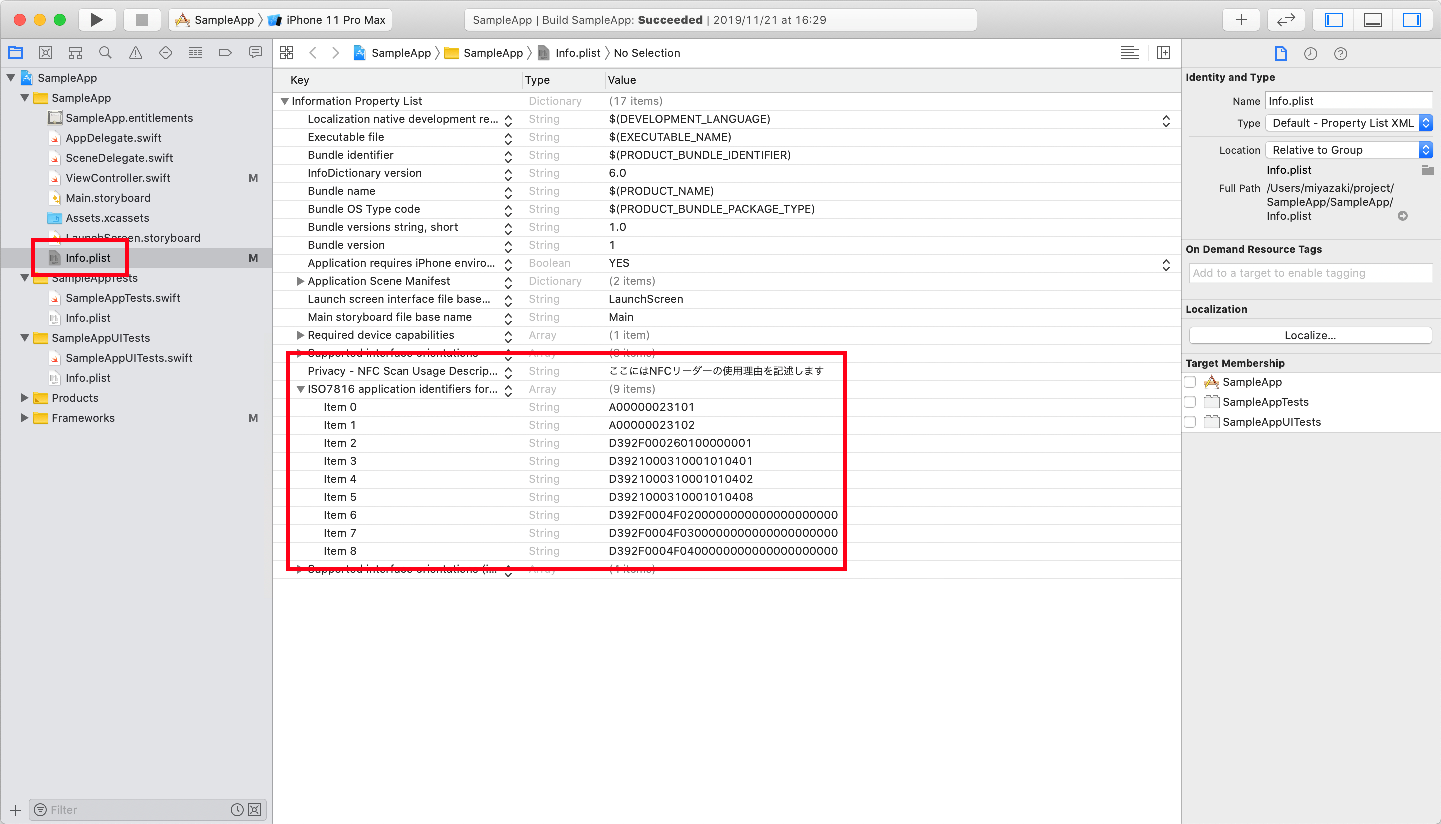Select the Item 0 value A00000023101
The width and height of the screenshot is (1441, 824).
tap(652, 407)
